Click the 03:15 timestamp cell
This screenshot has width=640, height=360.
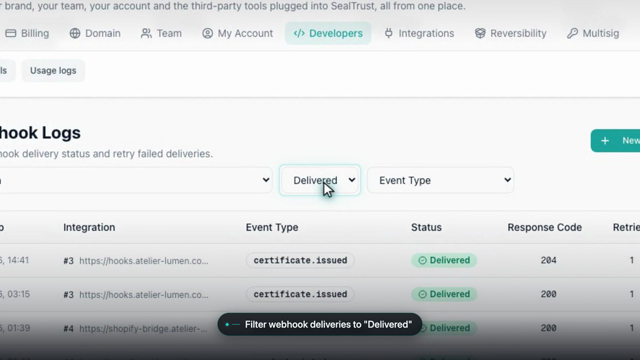(x=15, y=294)
